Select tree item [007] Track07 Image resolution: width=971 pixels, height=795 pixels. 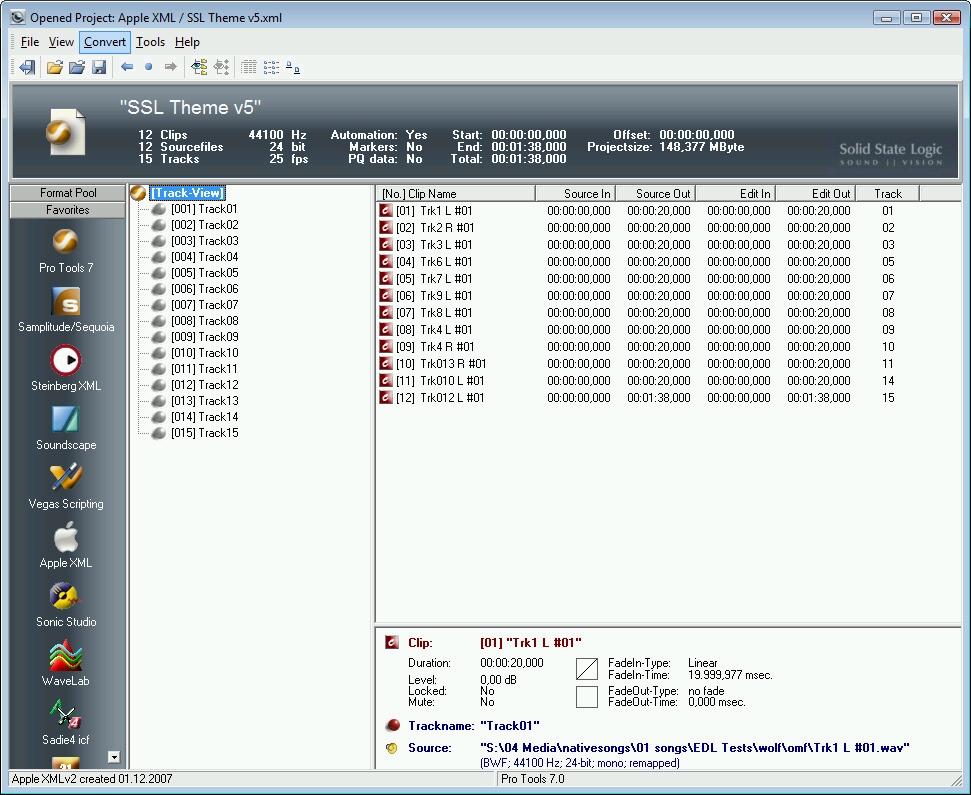coord(204,305)
